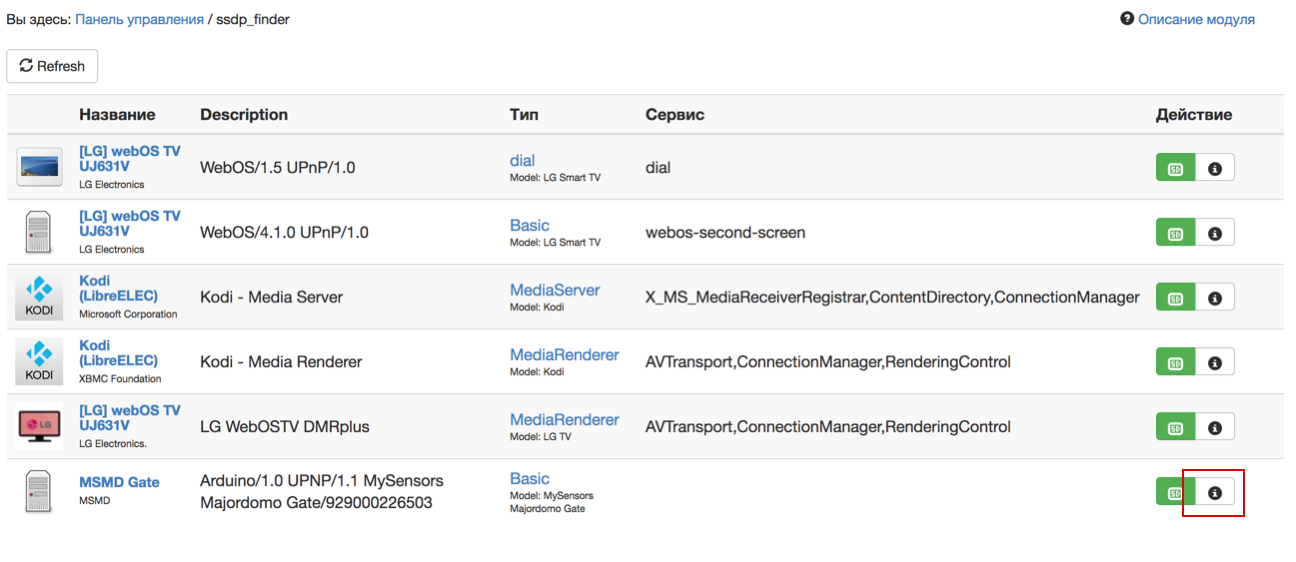
Task: Open Описание модуля help link
Action: 1195,19
